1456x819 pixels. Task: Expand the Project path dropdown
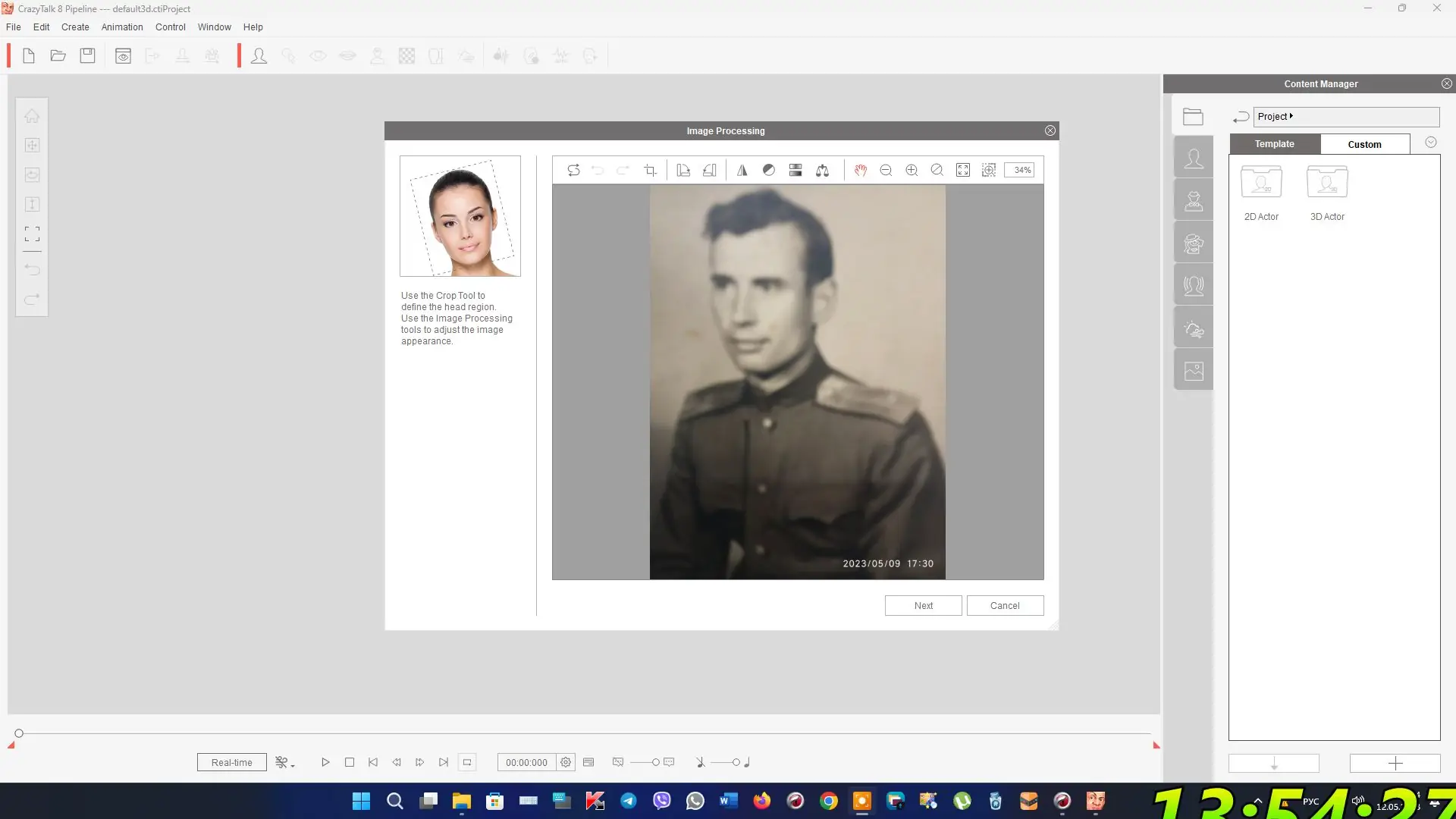click(1291, 116)
